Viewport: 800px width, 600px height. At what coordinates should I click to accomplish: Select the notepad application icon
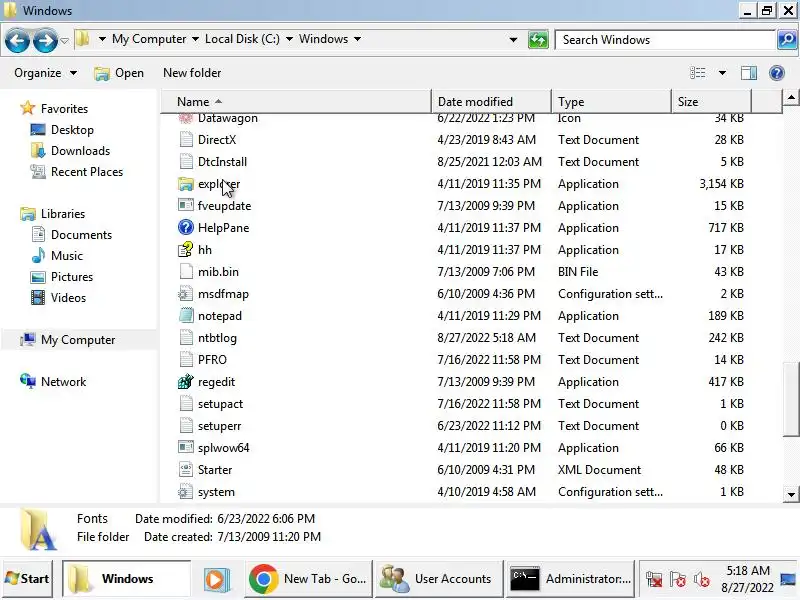click(186, 315)
